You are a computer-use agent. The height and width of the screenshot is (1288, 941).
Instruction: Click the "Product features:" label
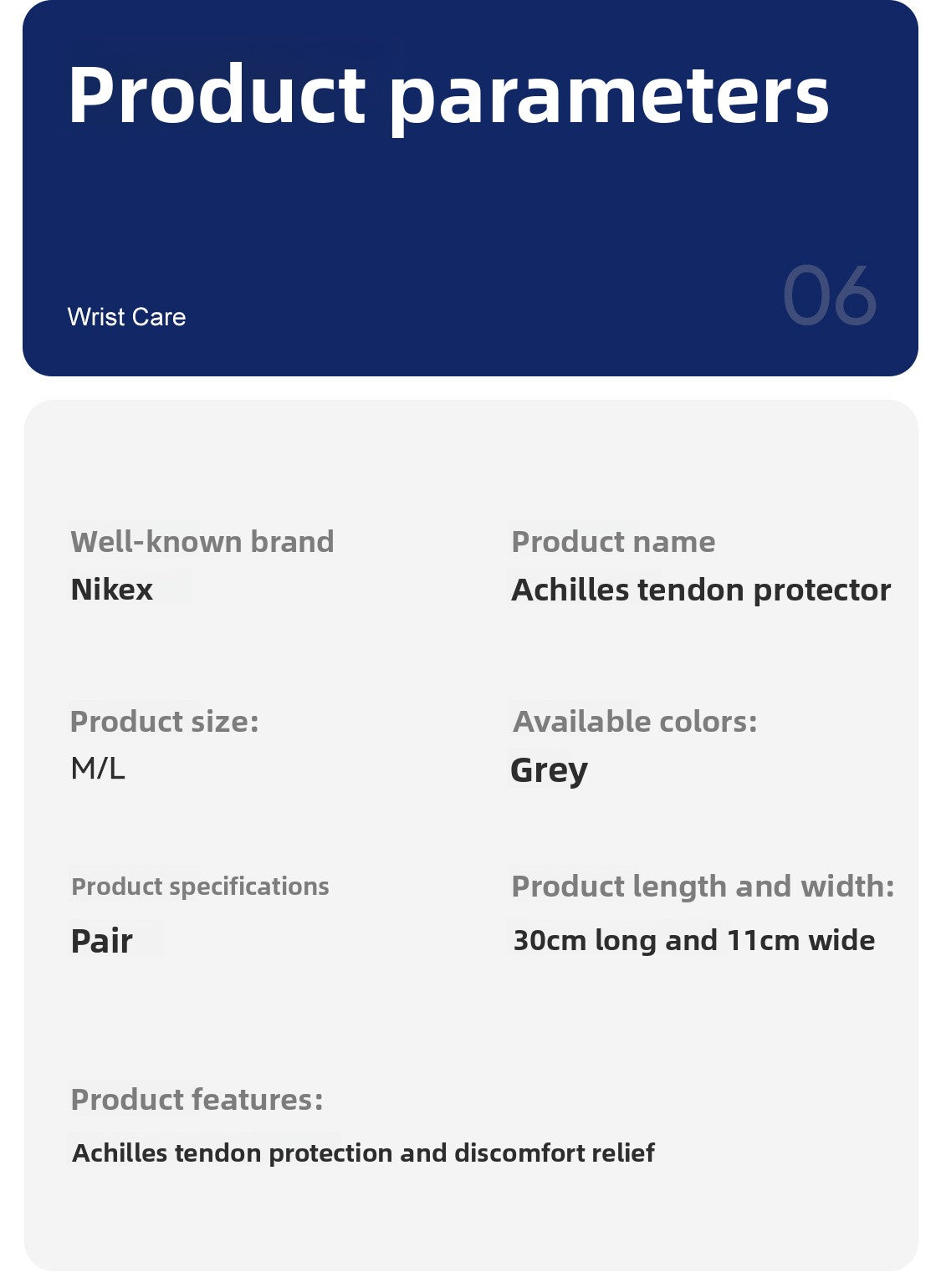pyautogui.click(x=197, y=1100)
